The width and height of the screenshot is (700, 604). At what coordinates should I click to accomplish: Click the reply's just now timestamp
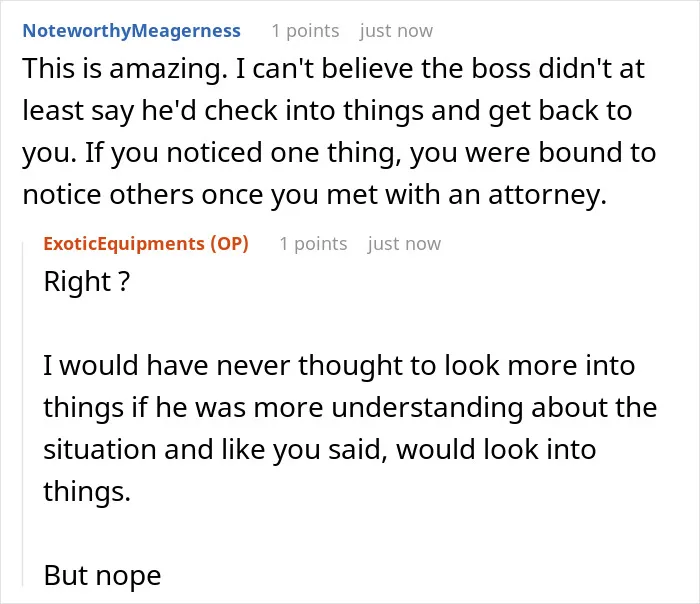[x=404, y=244]
